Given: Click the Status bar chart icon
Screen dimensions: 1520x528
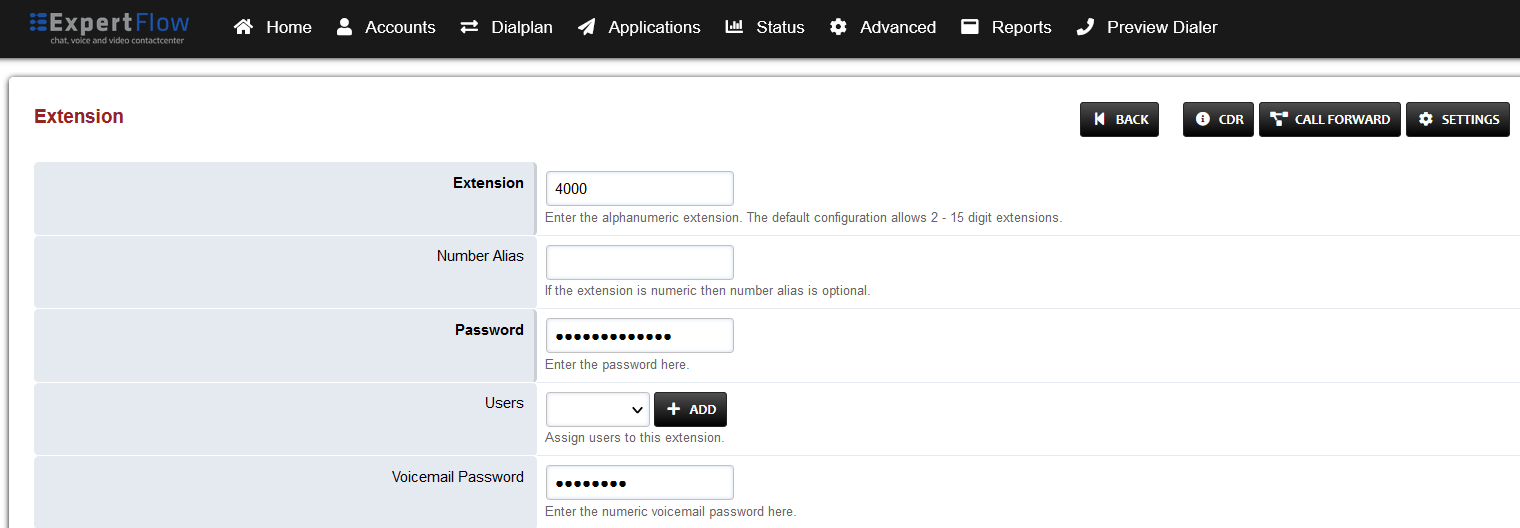Looking at the screenshot, I should (x=734, y=27).
